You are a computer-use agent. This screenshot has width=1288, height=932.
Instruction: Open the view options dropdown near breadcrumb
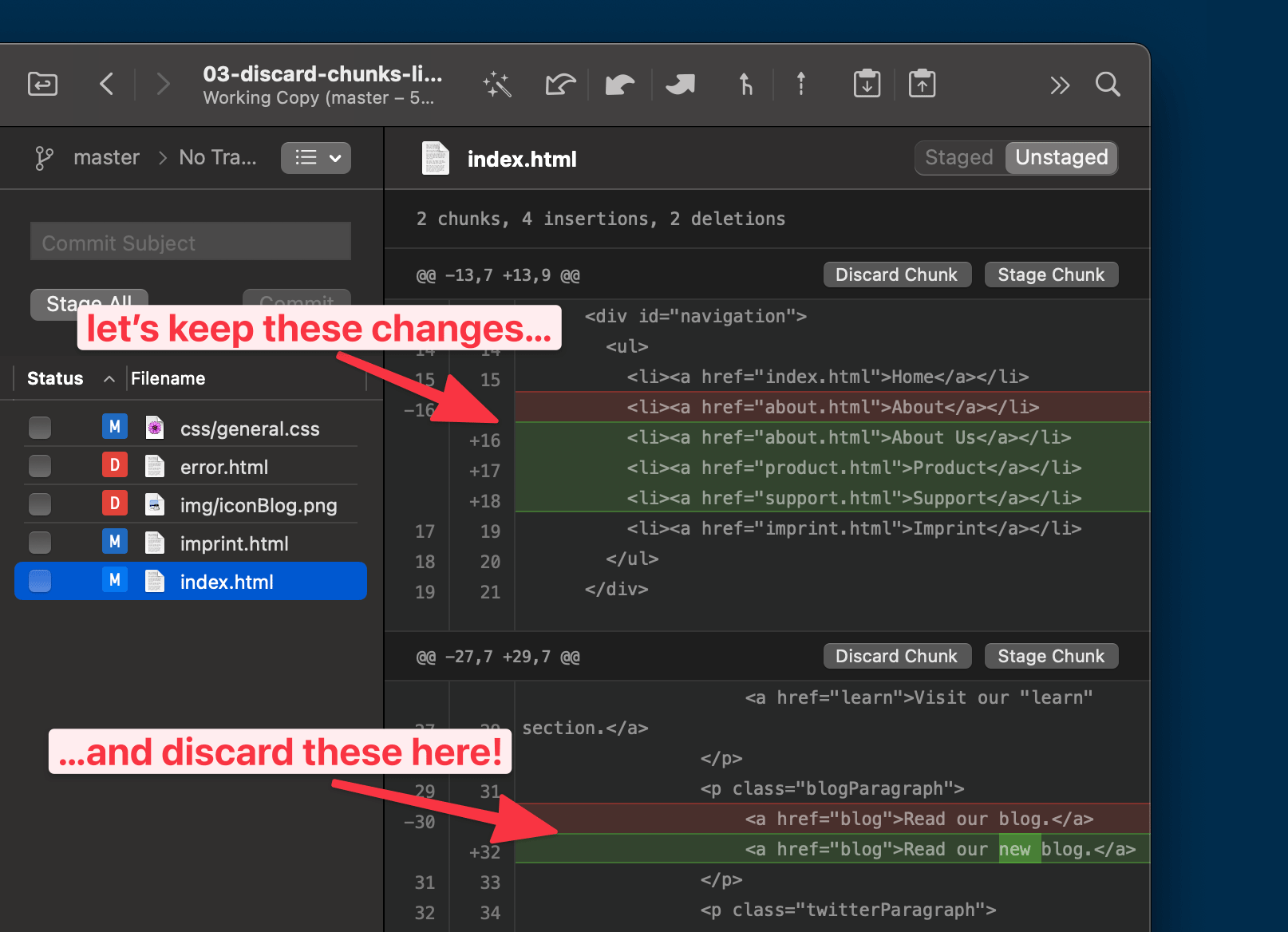[315, 157]
